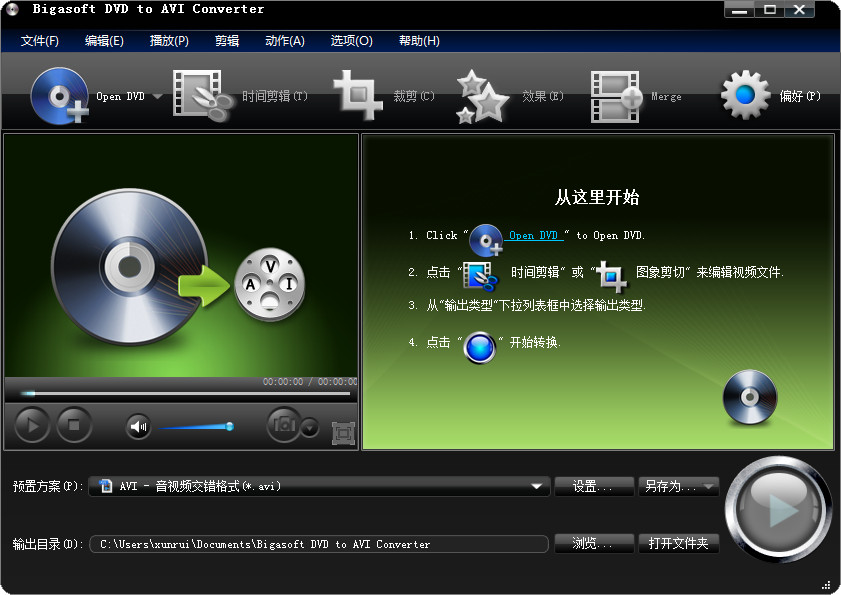Click the crop icon in step 2
Image resolution: width=841 pixels, height=595 pixels.
611,276
